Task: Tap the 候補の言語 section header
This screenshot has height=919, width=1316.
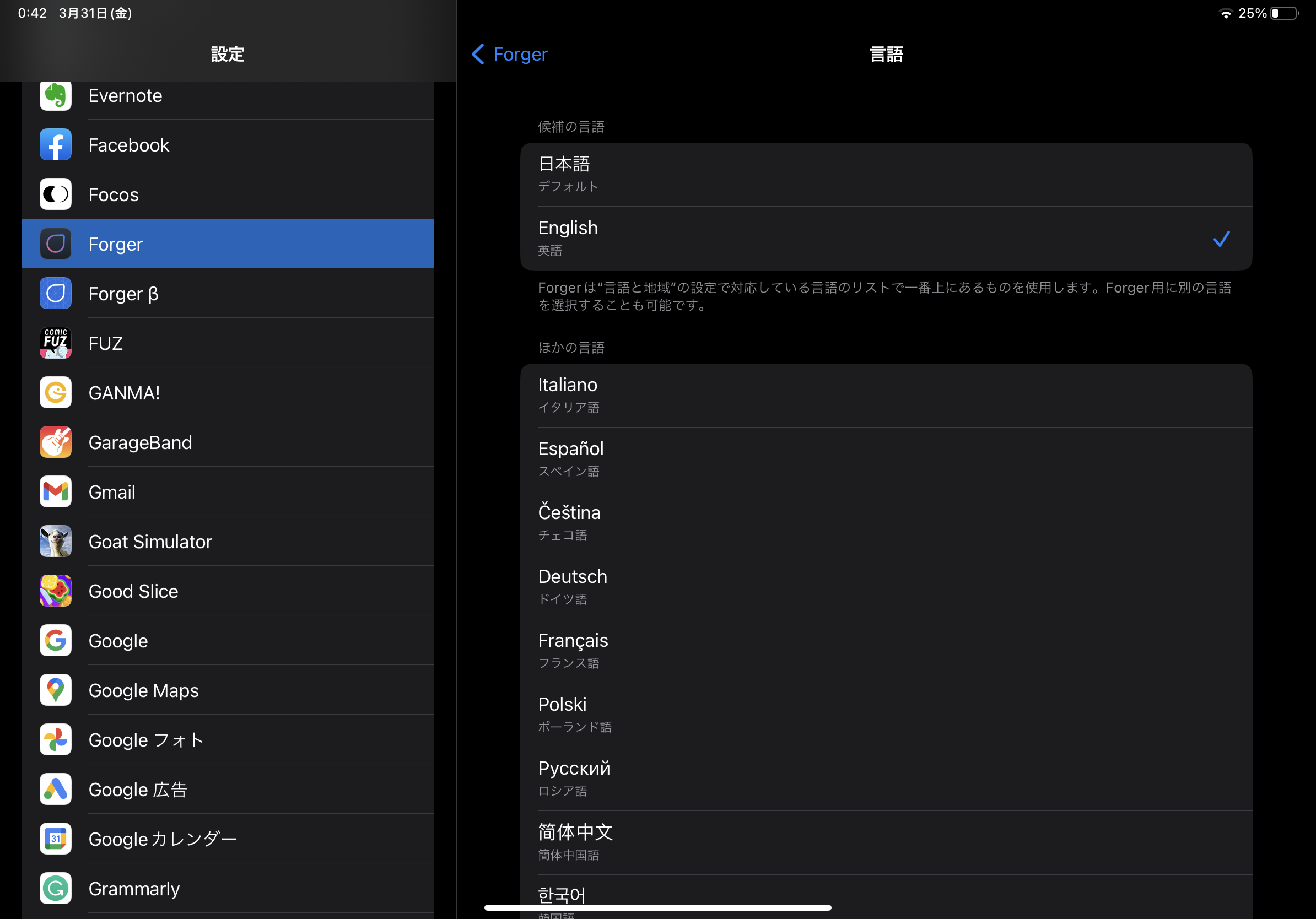Action: pos(571,127)
